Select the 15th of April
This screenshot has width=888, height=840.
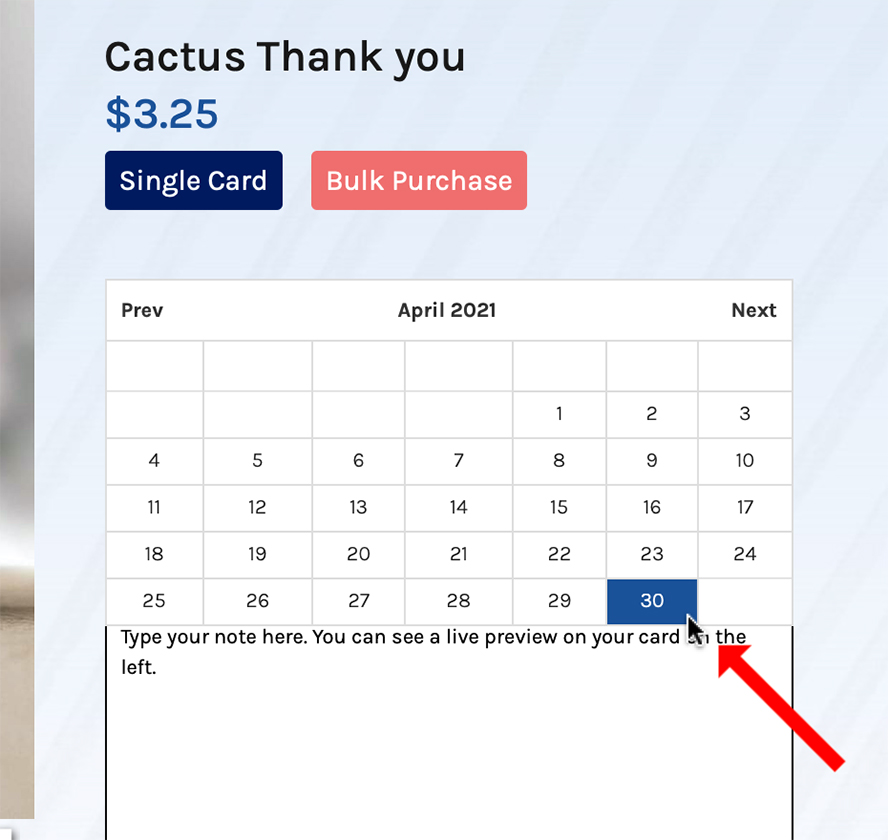coord(559,508)
